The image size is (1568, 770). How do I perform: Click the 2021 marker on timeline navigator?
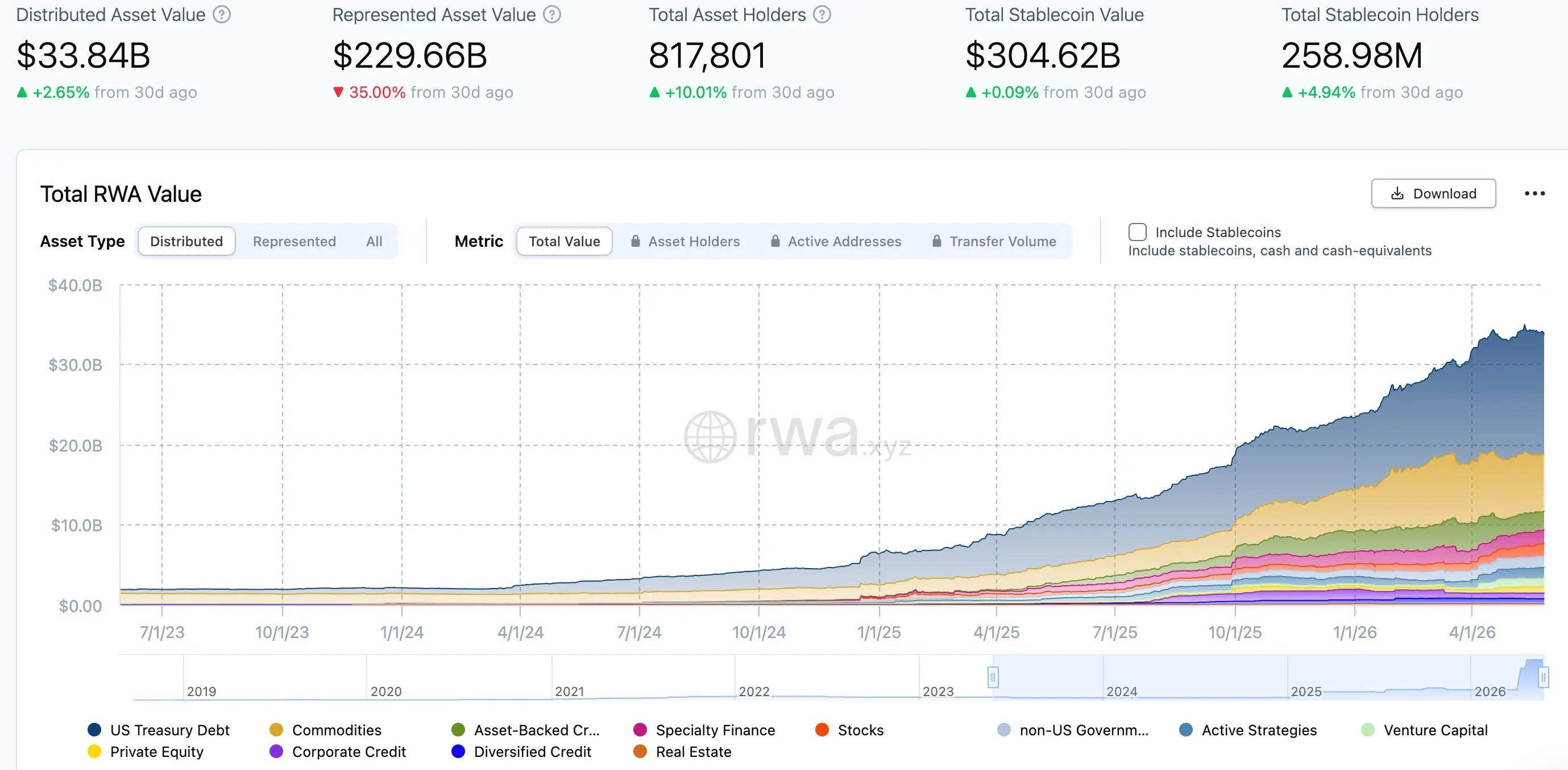(569, 692)
